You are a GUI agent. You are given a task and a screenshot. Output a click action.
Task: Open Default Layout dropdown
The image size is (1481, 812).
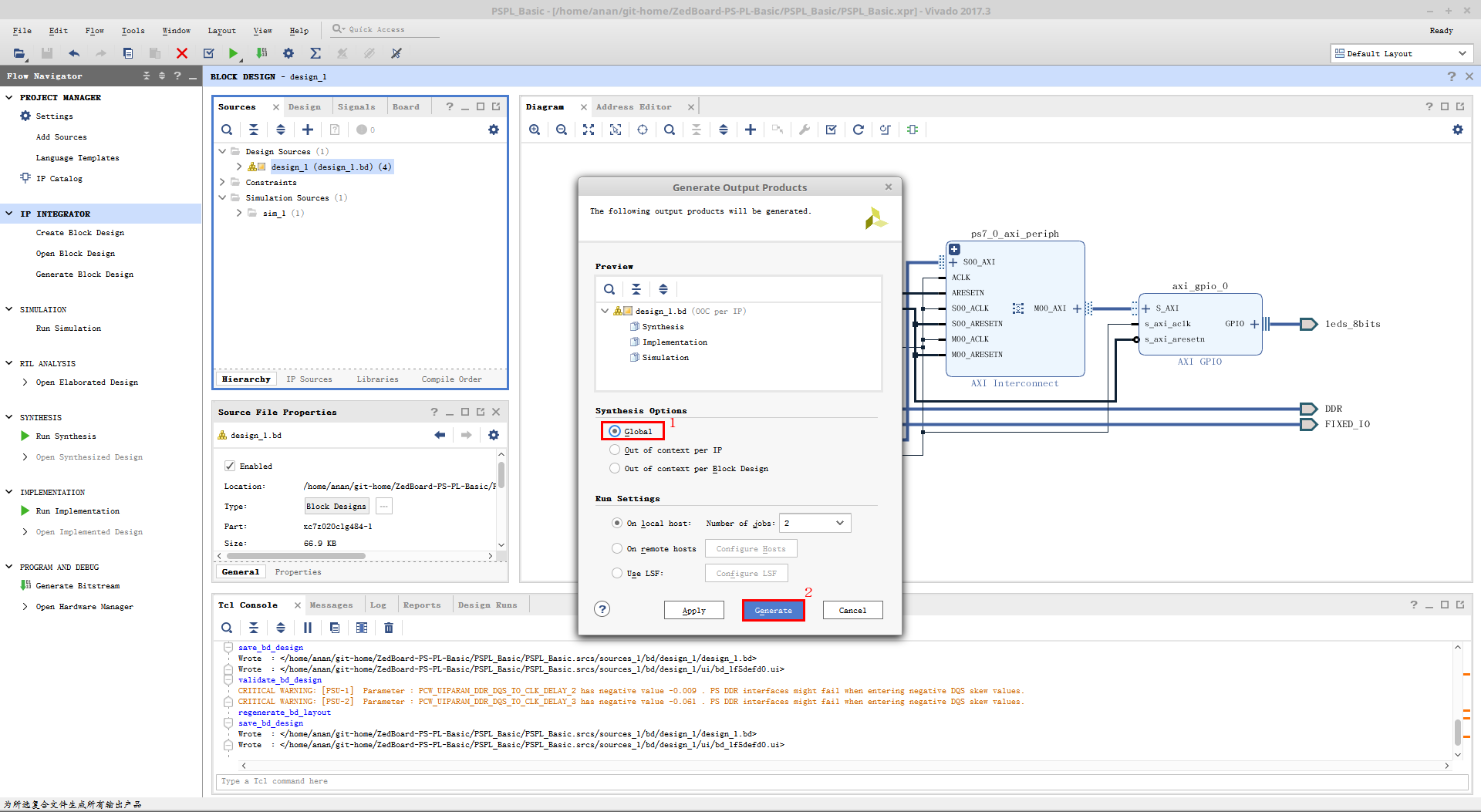point(1400,53)
